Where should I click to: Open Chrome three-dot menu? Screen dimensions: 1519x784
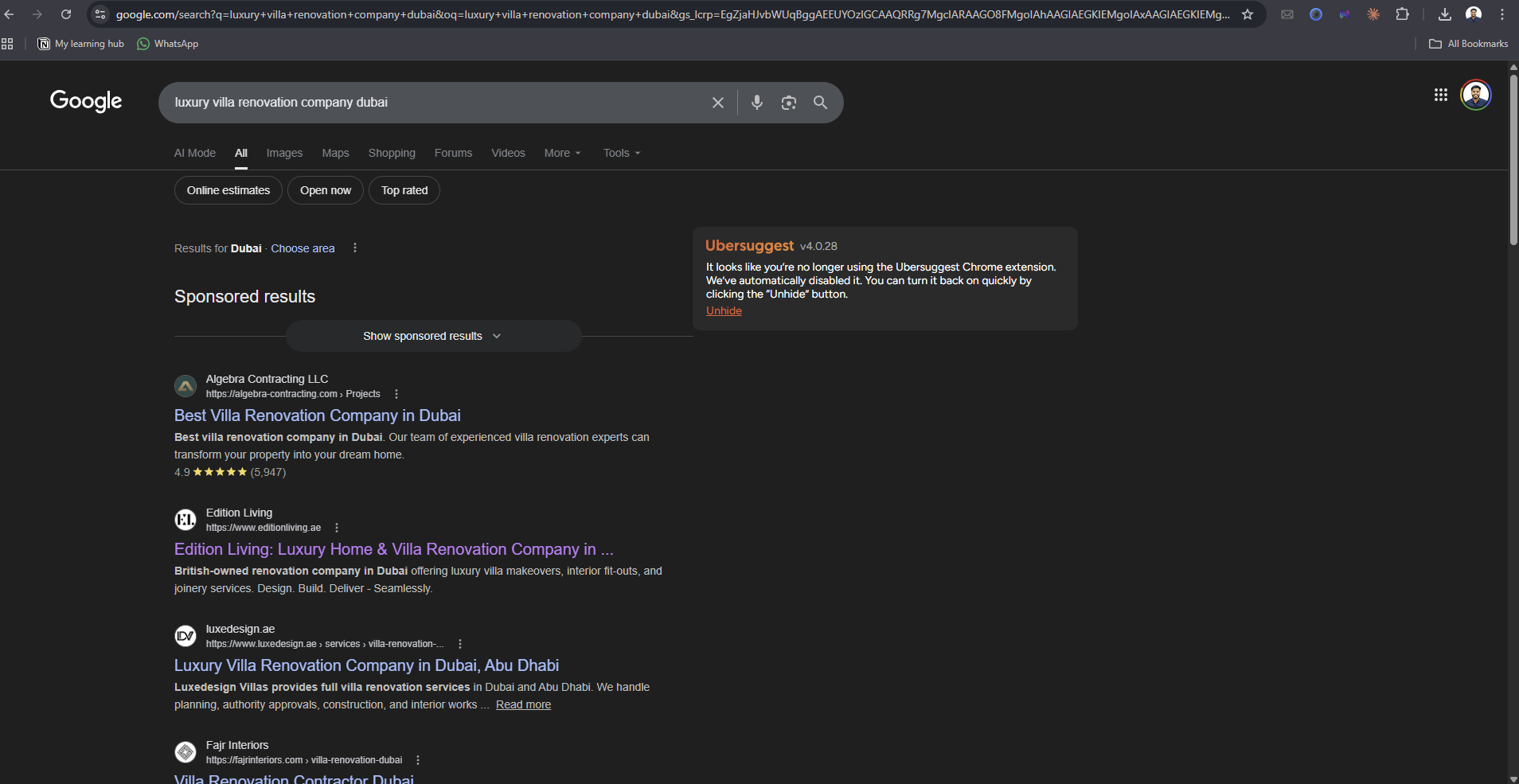click(x=1502, y=14)
